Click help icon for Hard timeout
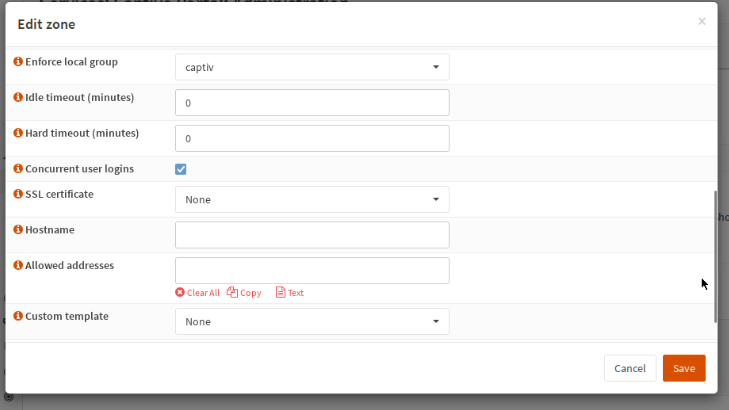The width and height of the screenshot is (729, 410). point(18,133)
